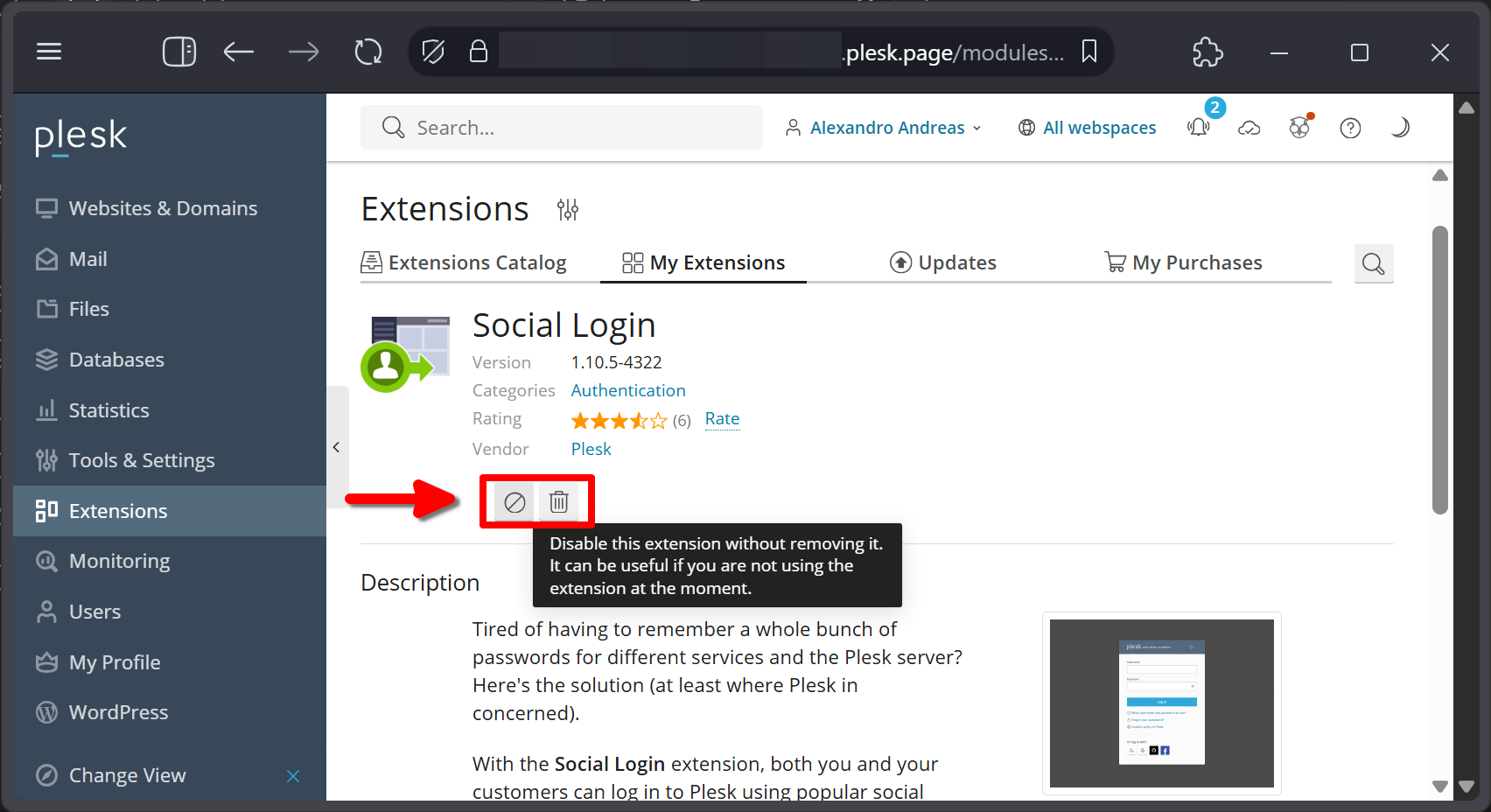Open notifications bell with badge 2
This screenshot has height=812, width=1491.
(x=1199, y=127)
